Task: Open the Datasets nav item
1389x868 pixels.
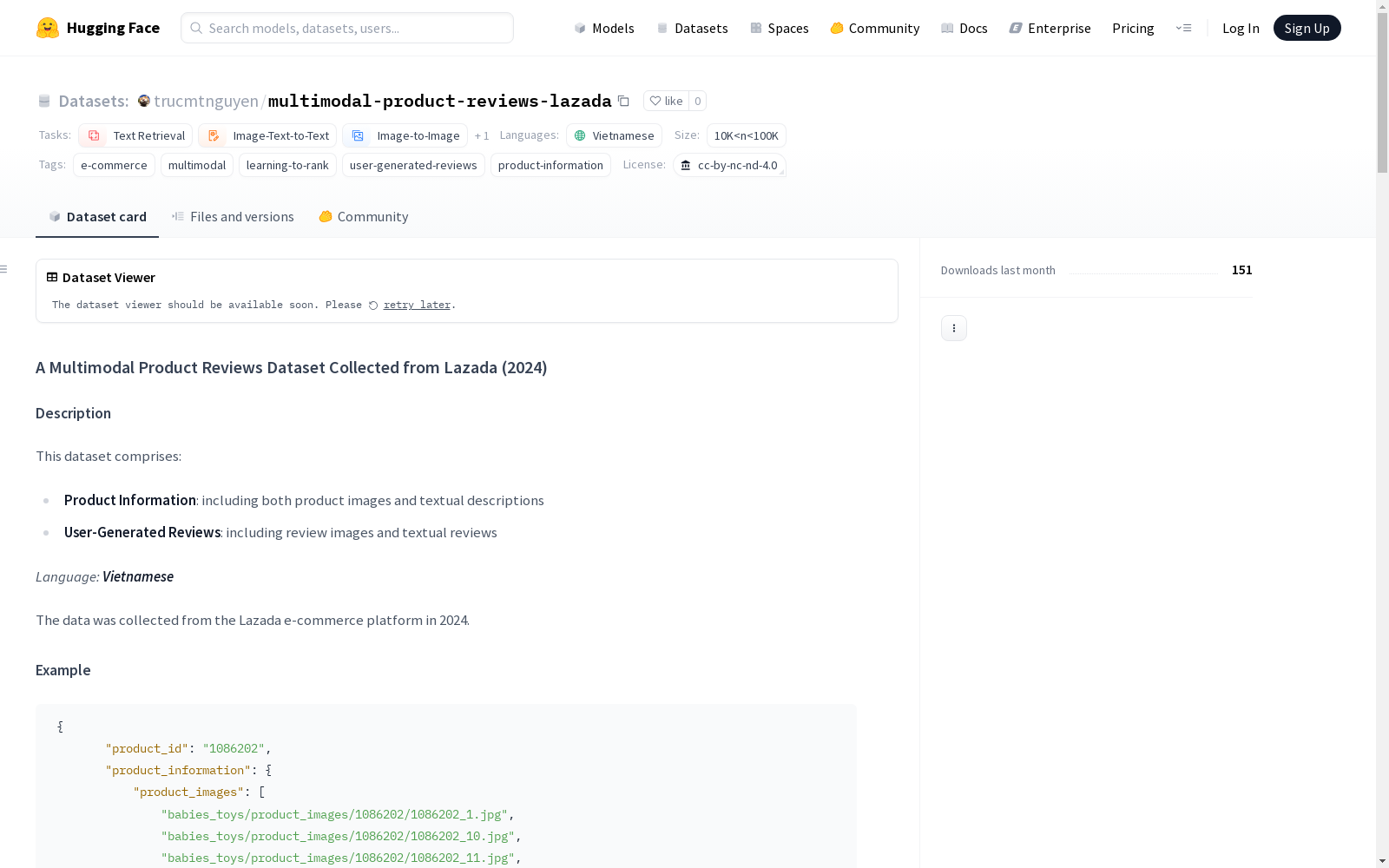Action: [x=692, y=28]
